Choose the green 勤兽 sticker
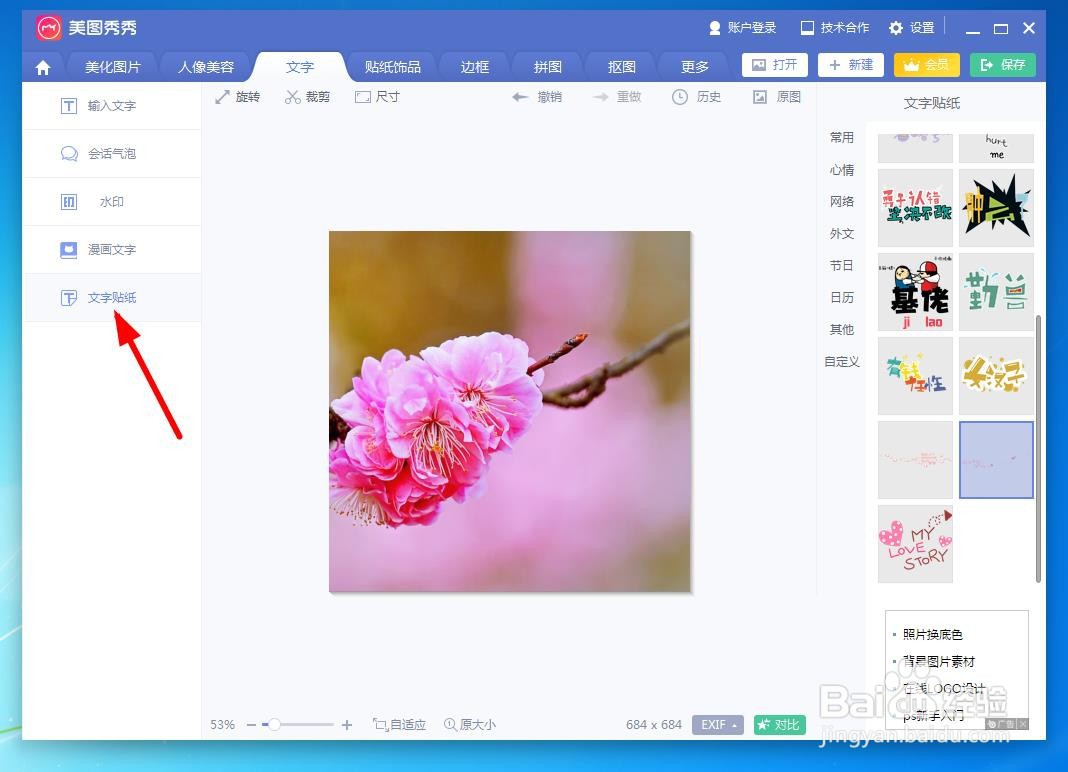This screenshot has width=1068, height=772. 996,292
